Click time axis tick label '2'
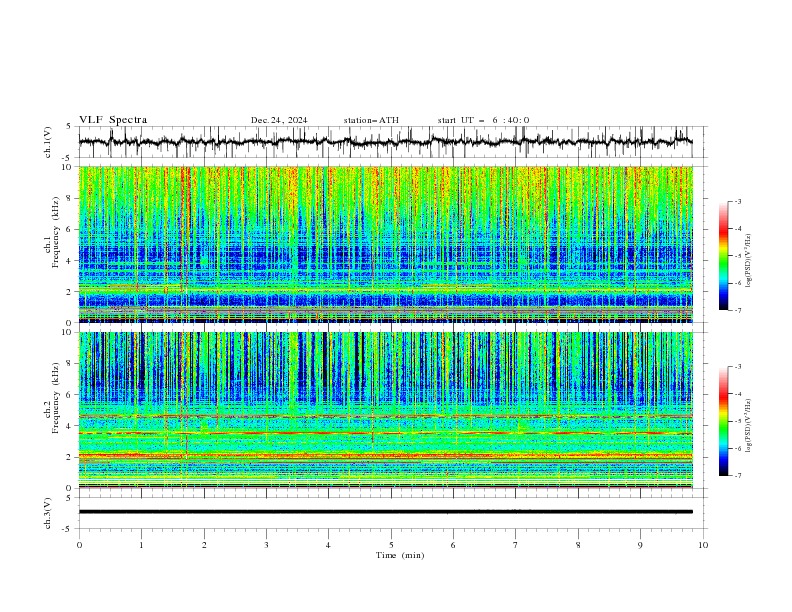792x612 pixels. pos(204,545)
